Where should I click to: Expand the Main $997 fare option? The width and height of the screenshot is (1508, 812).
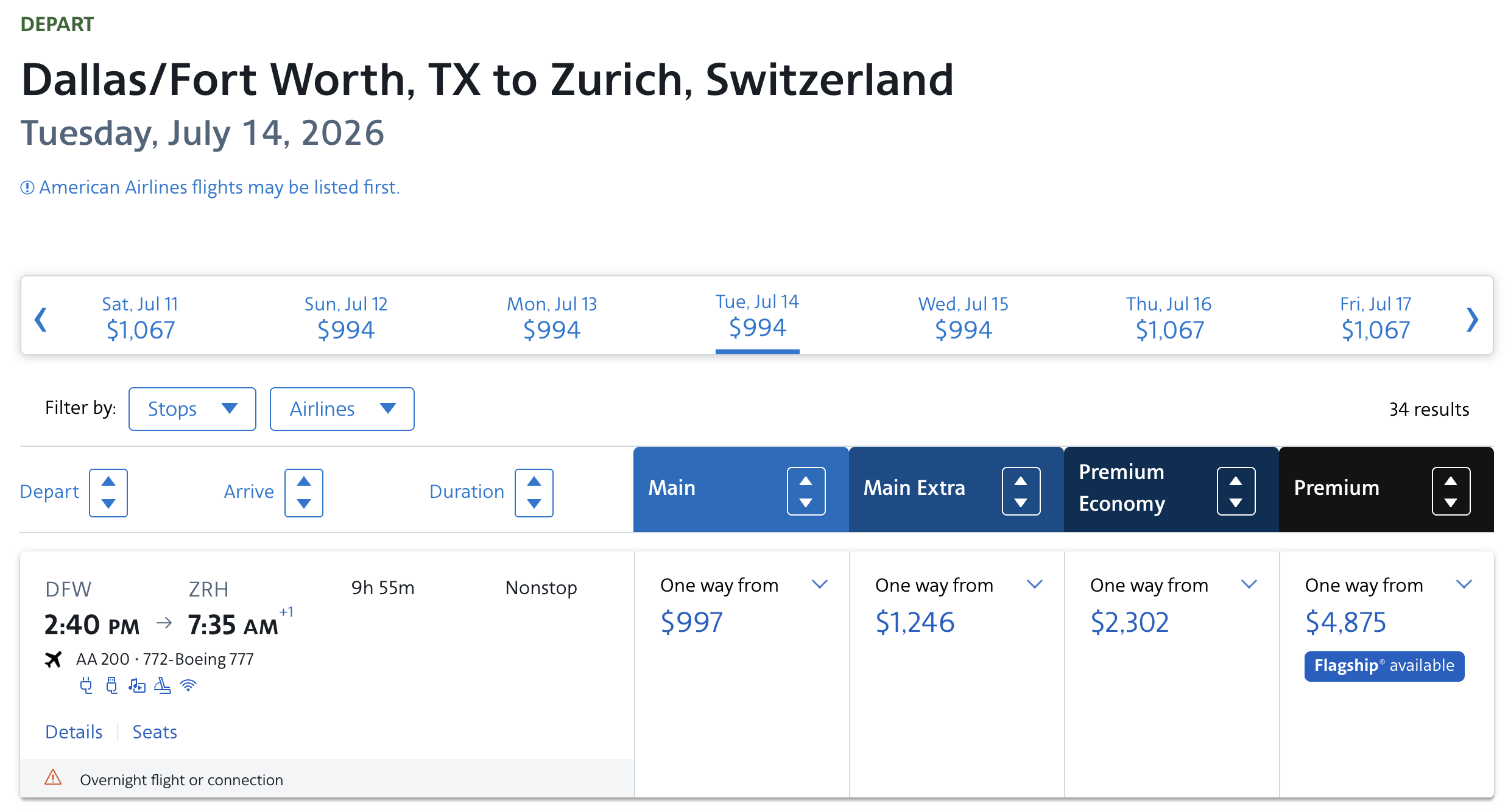pos(820,584)
